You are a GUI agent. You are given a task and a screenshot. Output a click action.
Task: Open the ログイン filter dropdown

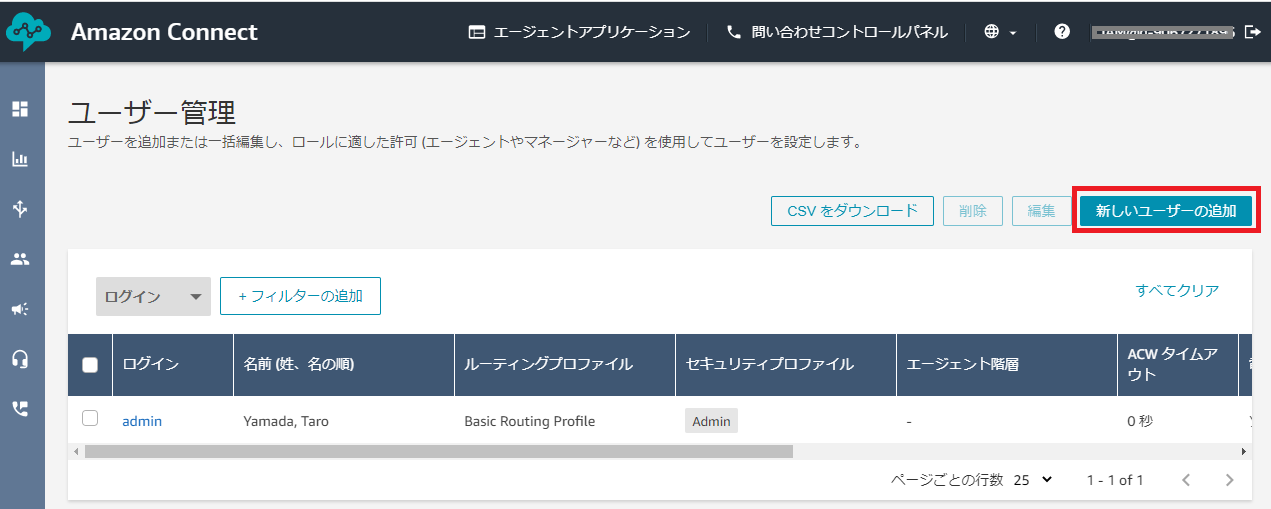coord(153,296)
